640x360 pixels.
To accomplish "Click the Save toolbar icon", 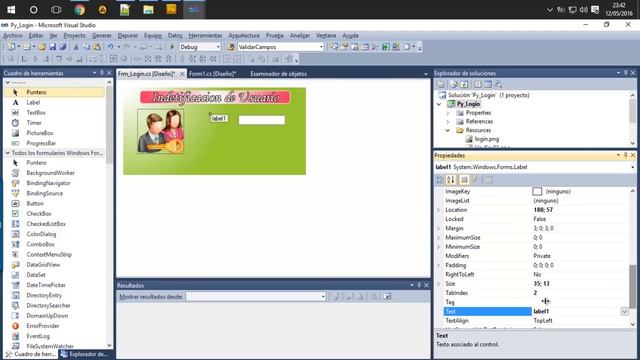I will tap(53, 47).
